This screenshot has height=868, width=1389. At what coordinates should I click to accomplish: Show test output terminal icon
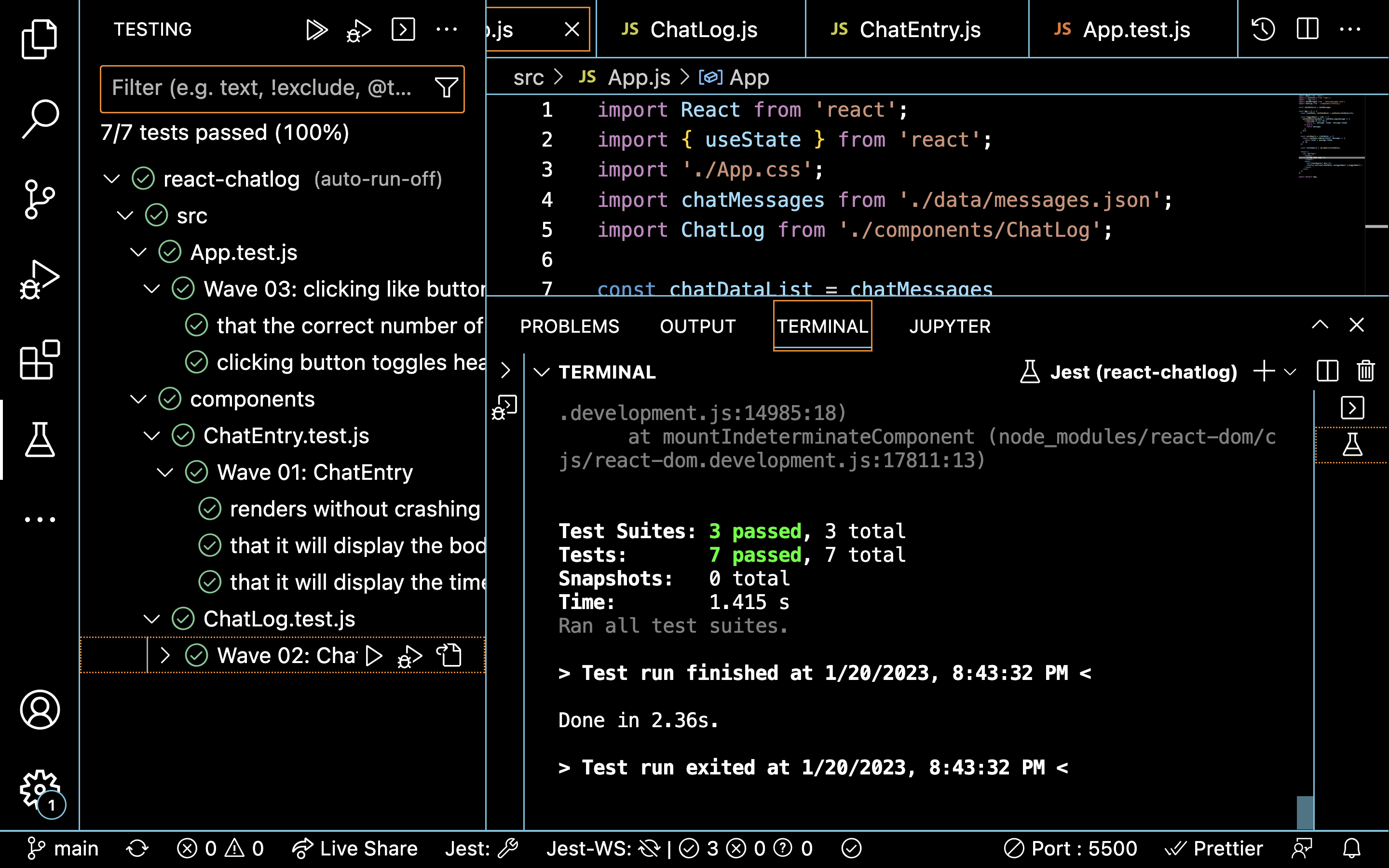(403, 29)
